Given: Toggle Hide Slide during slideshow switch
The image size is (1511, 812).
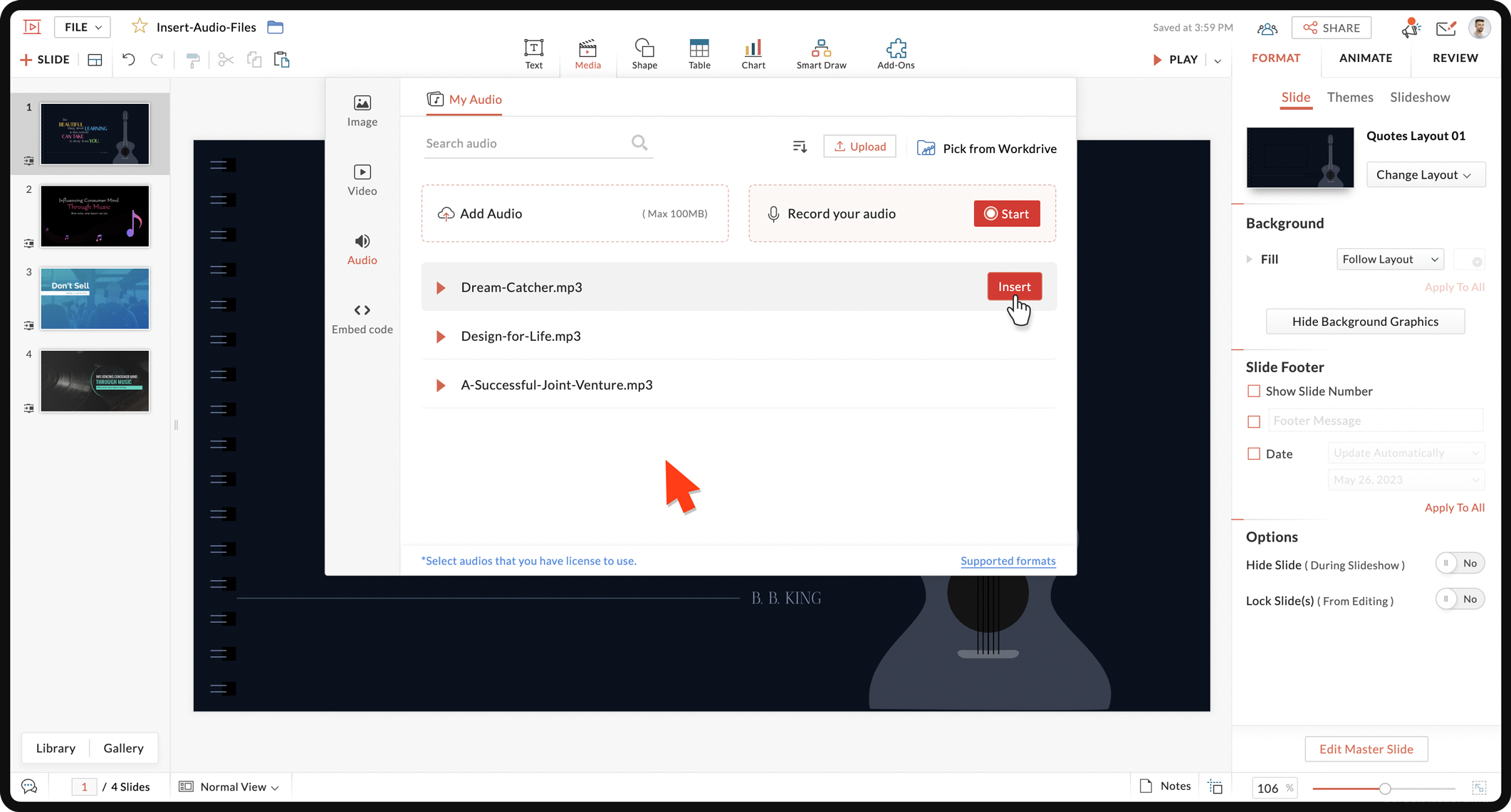Looking at the screenshot, I should click(1459, 563).
